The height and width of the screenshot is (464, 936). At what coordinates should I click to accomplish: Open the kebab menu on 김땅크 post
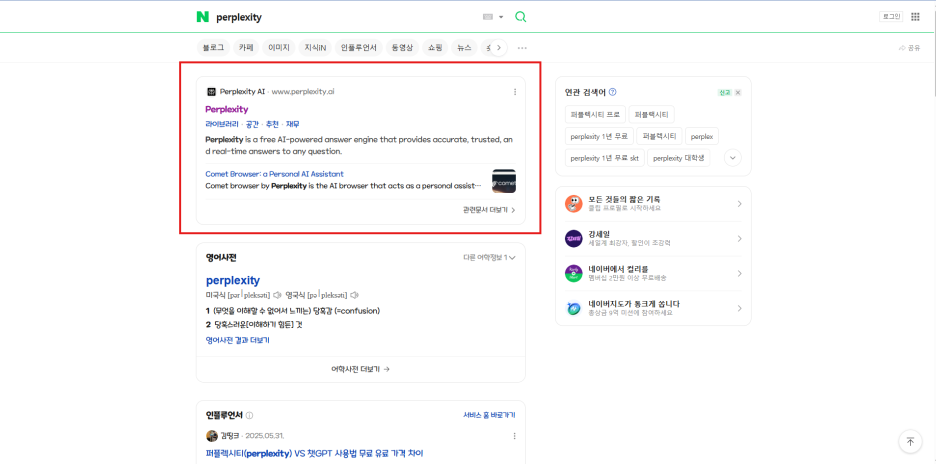tap(515, 436)
